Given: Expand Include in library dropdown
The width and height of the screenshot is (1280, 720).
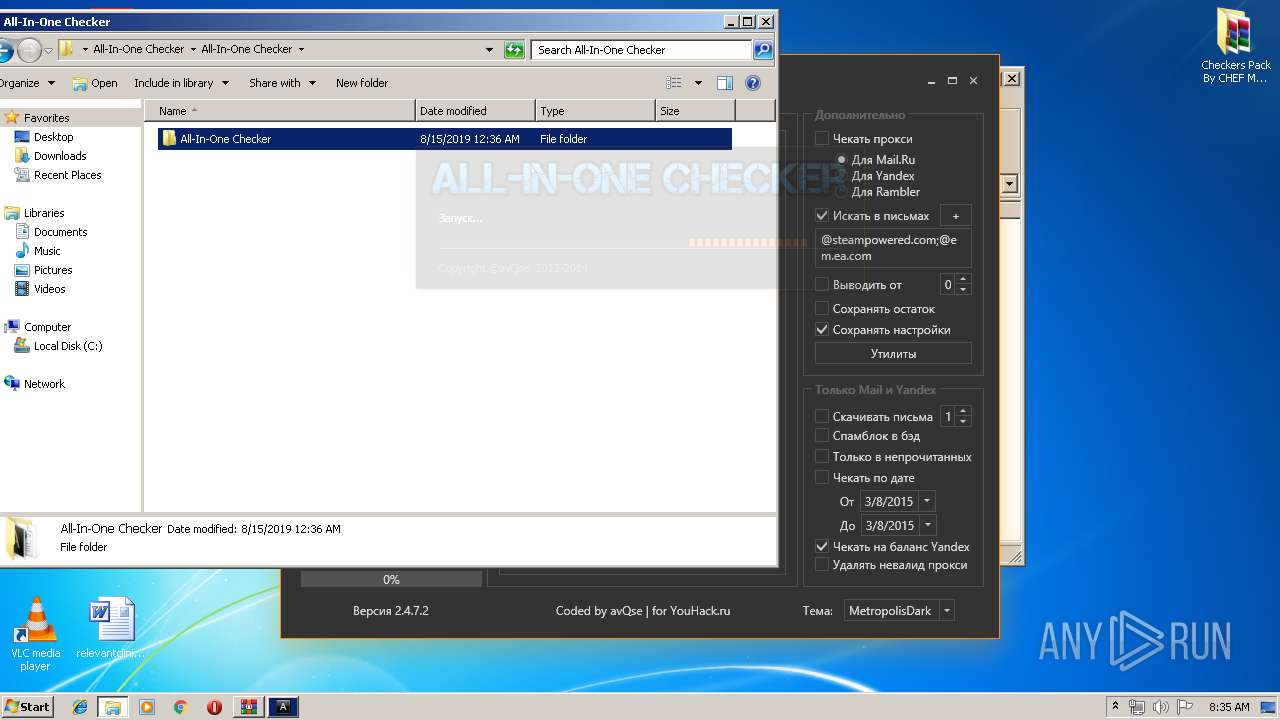Looking at the screenshot, I should coord(181,83).
